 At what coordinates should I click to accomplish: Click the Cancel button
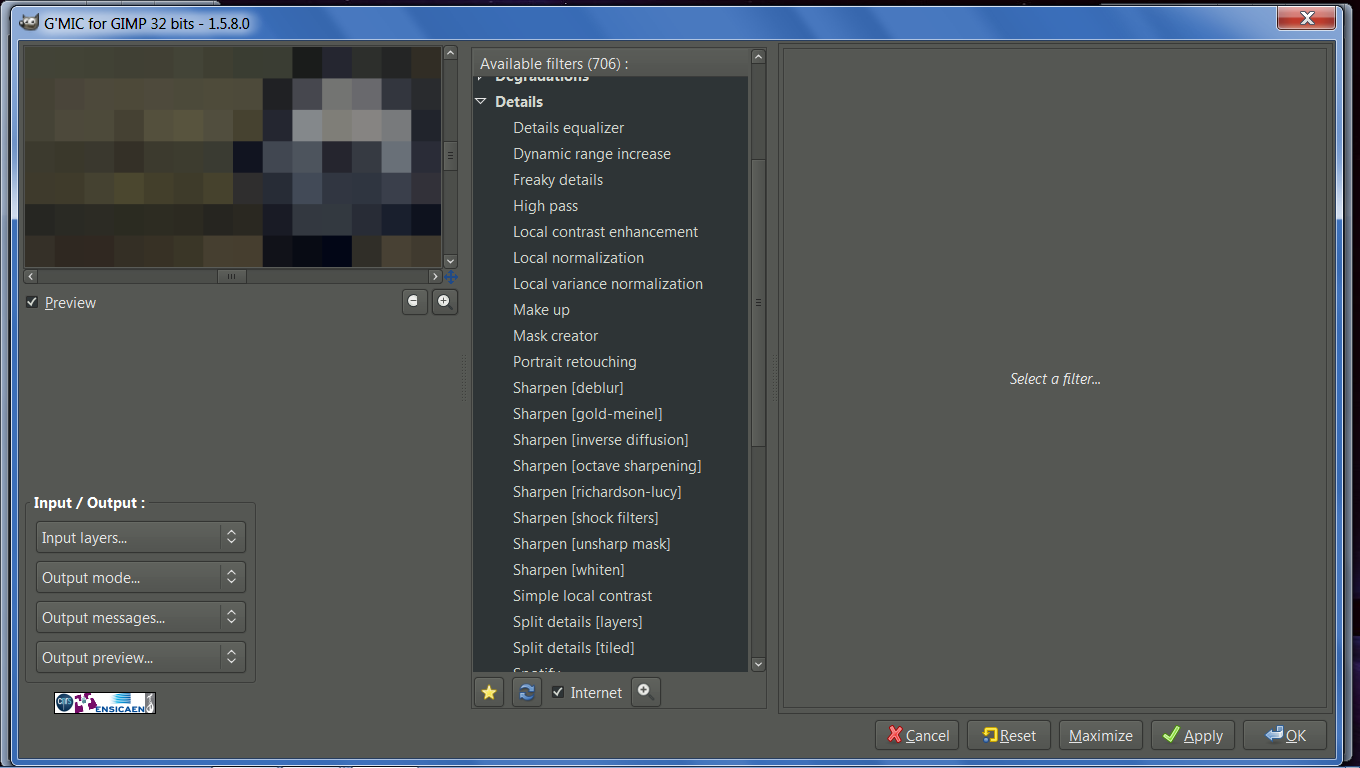[917, 735]
